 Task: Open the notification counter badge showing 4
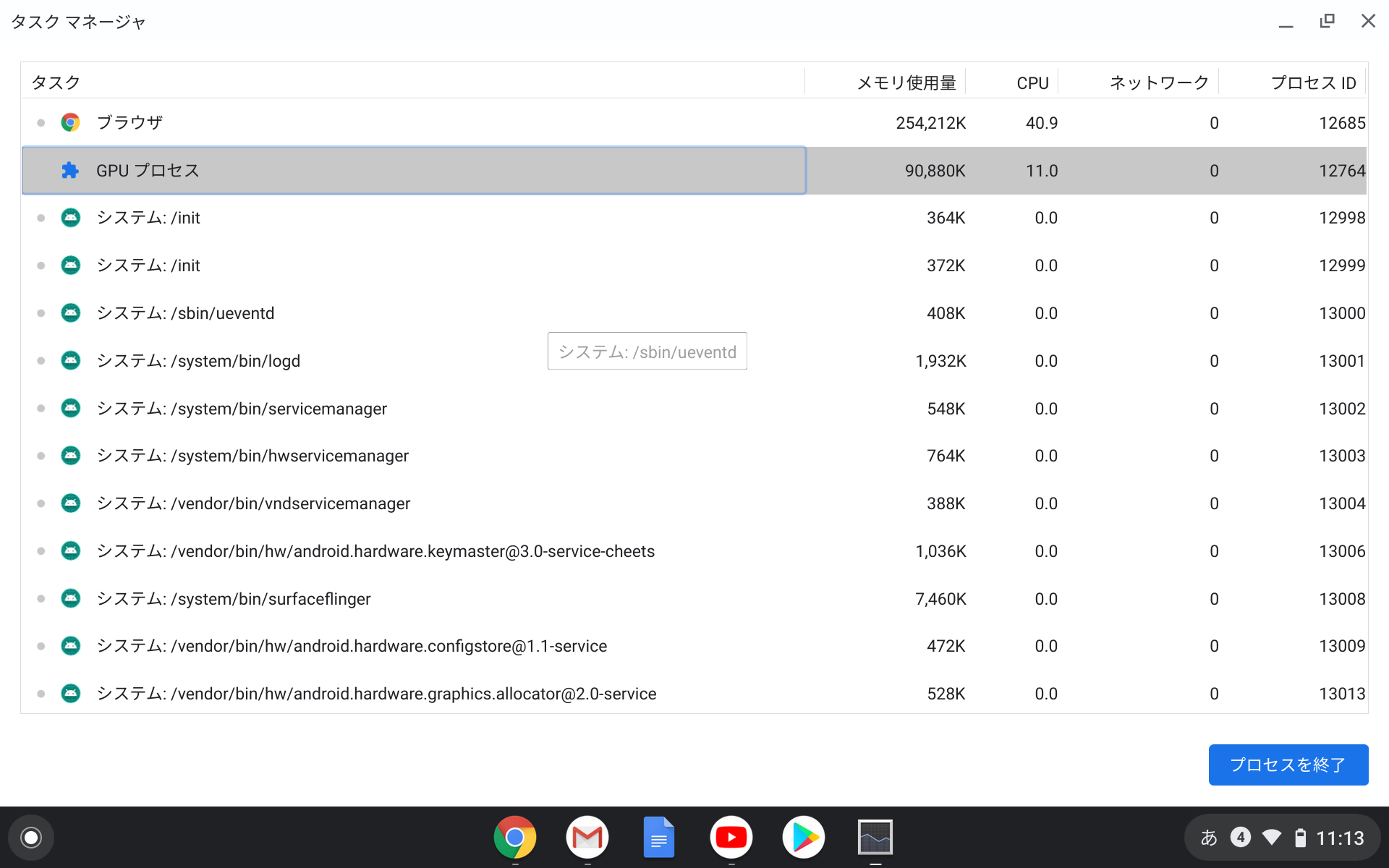1240,837
